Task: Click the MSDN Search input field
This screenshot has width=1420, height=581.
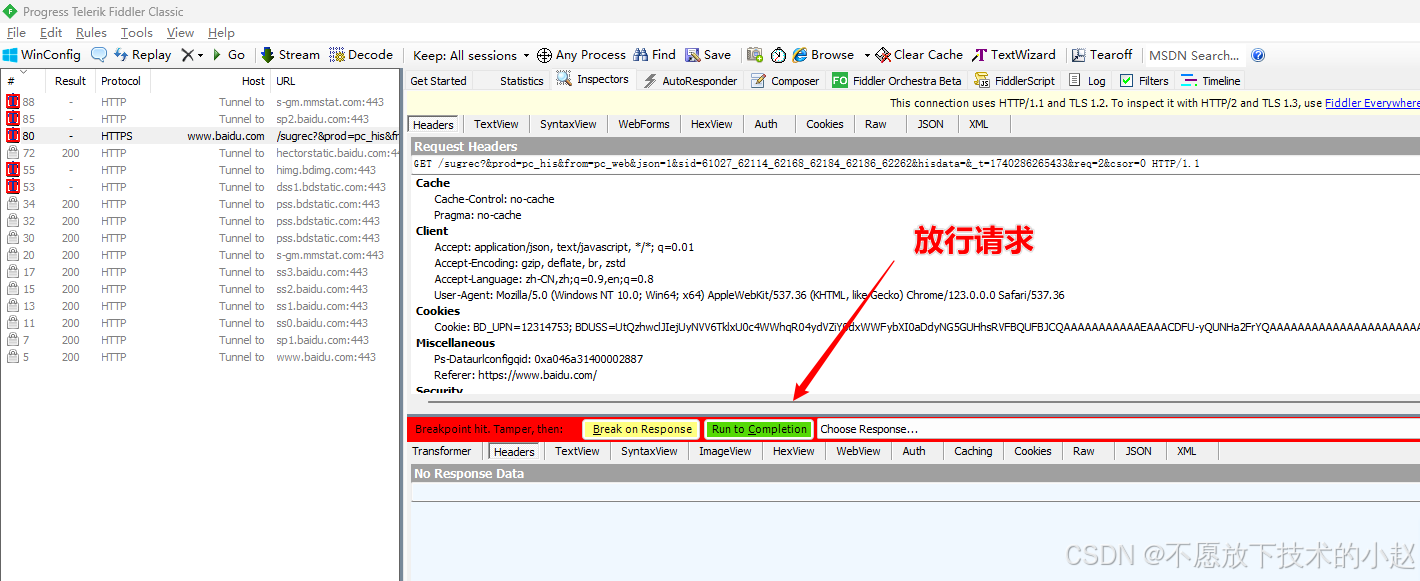Action: click(1194, 55)
